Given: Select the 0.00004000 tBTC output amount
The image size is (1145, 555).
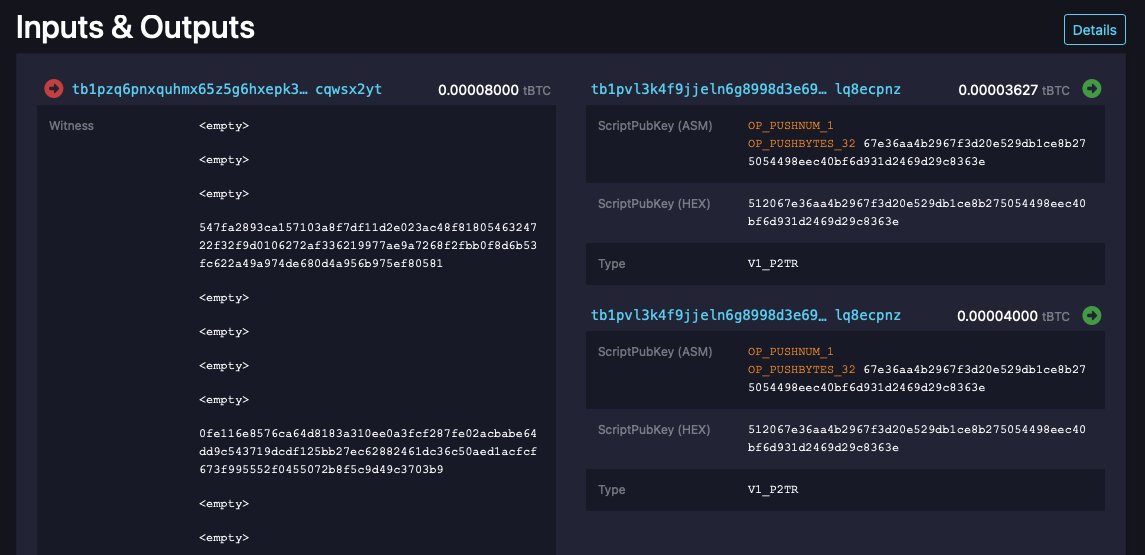Looking at the screenshot, I should [1014, 316].
